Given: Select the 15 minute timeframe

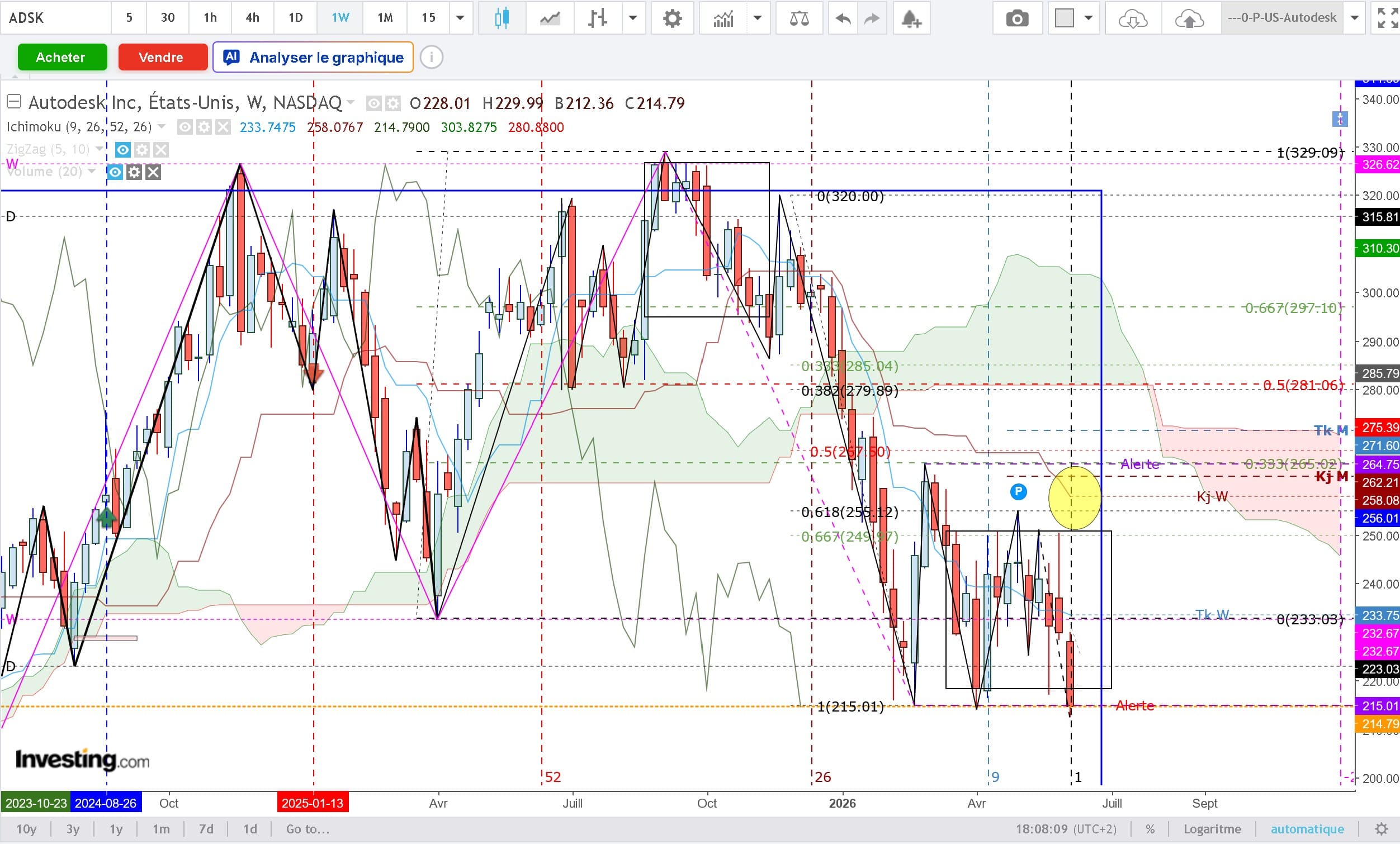Looking at the screenshot, I should (x=428, y=18).
